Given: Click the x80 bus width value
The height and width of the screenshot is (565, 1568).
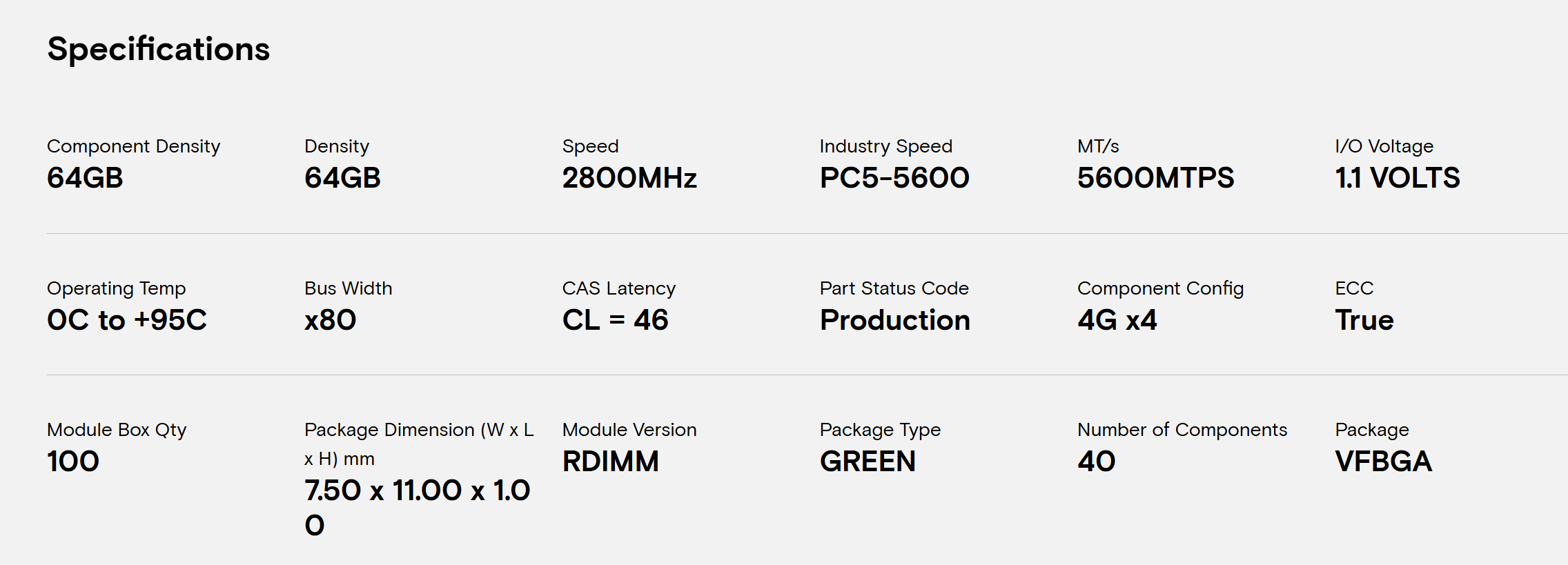Looking at the screenshot, I should [330, 320].
